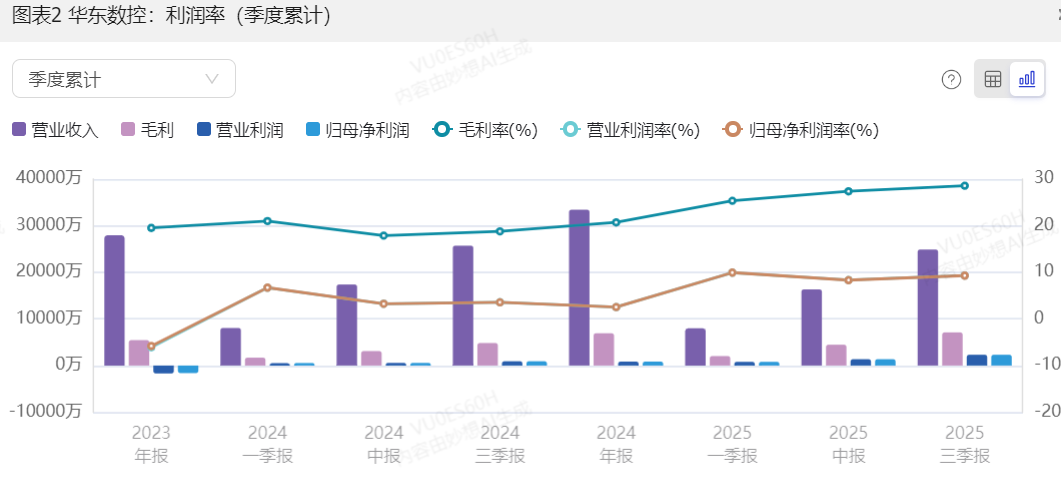
Task: Toggle 归母净利润 legend series
Action: point(357,130)
